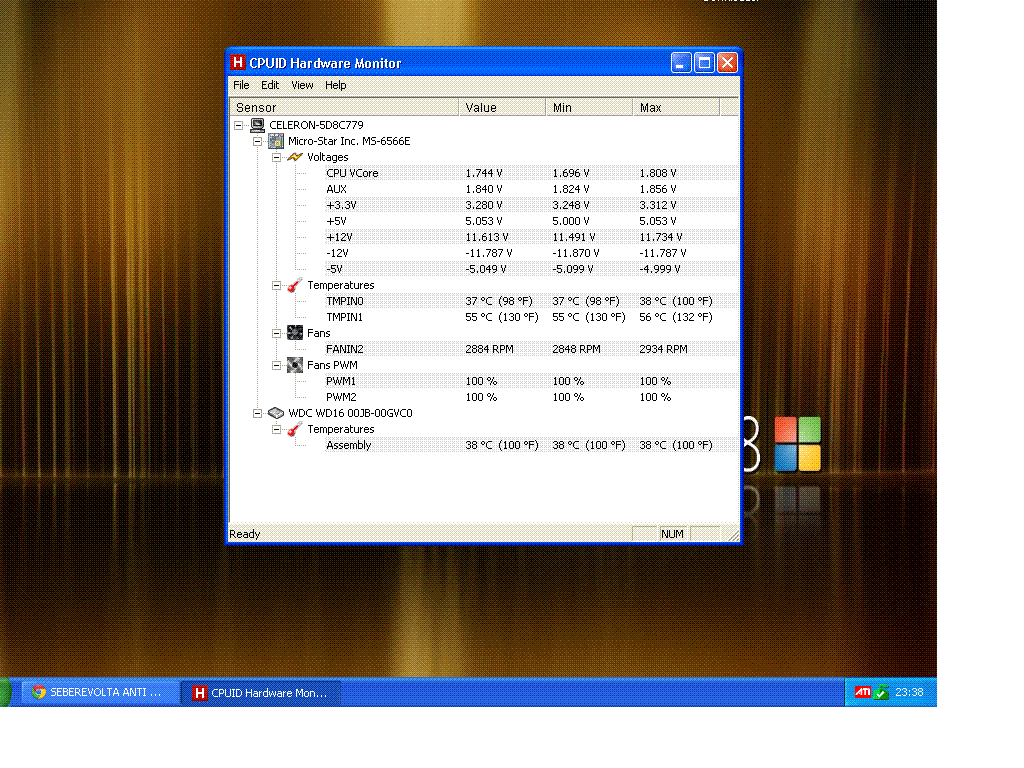The height and width of the screenshot is (768, 1024).
Task: Click the green checkmark system tray icon
Action: point(881,692)
